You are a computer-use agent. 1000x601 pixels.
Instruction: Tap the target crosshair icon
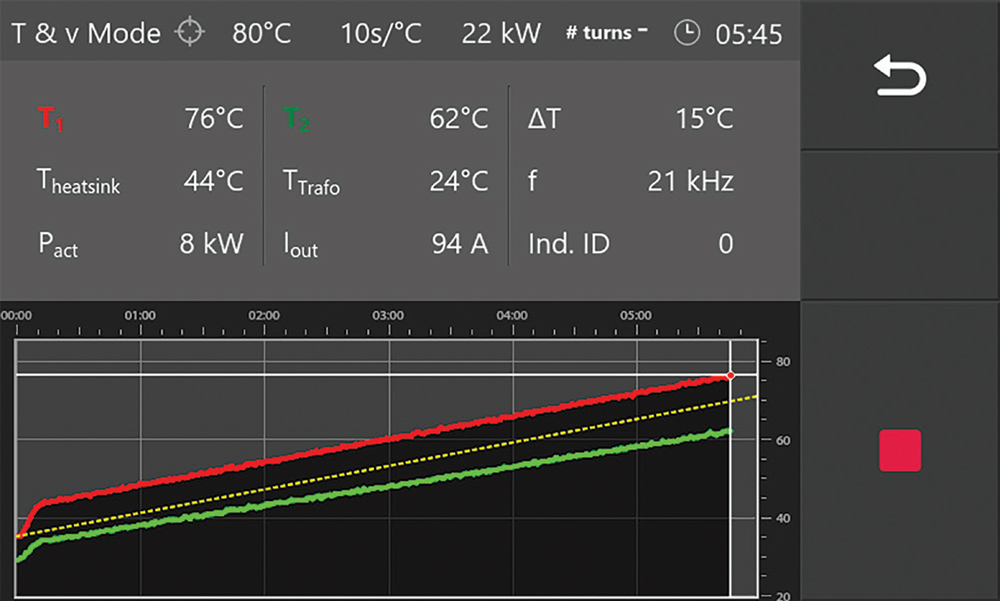[190, 33]
